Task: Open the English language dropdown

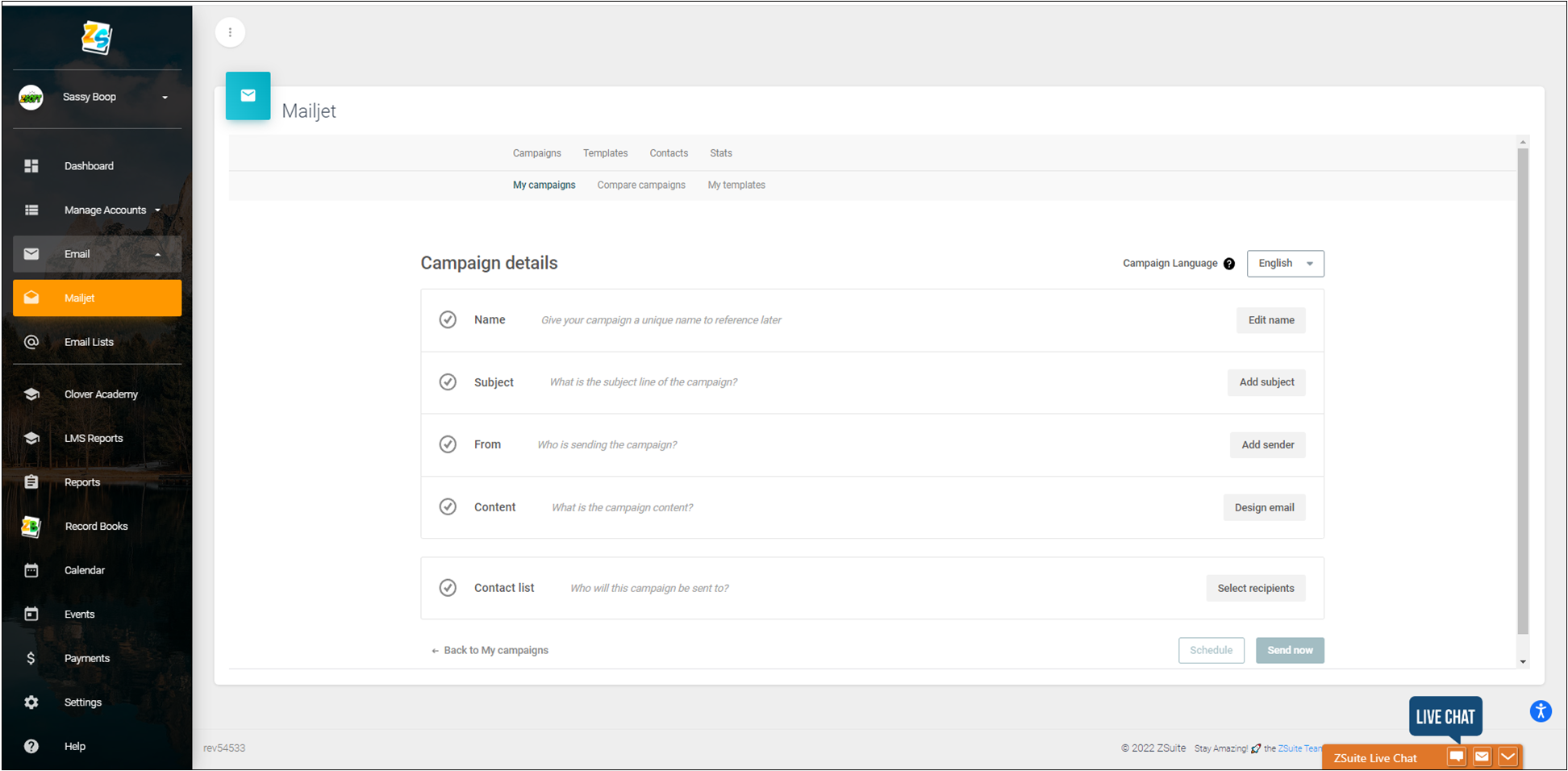Action: (1286, 264)
